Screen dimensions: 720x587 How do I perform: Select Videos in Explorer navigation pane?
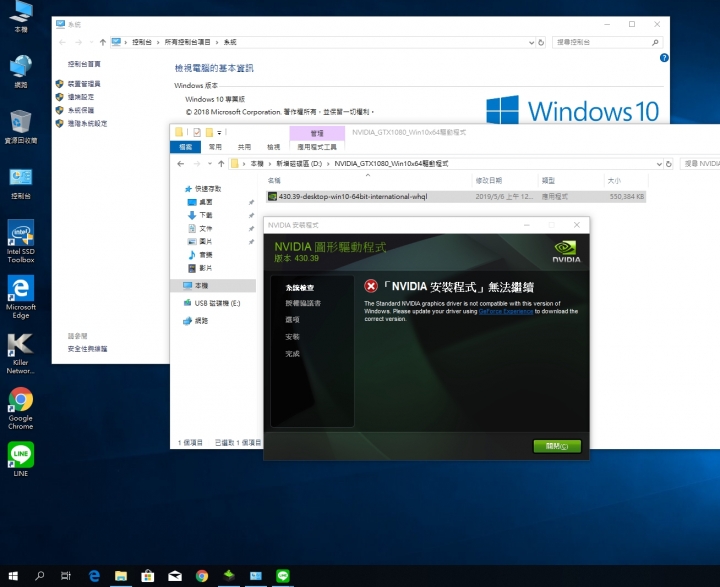206,268
